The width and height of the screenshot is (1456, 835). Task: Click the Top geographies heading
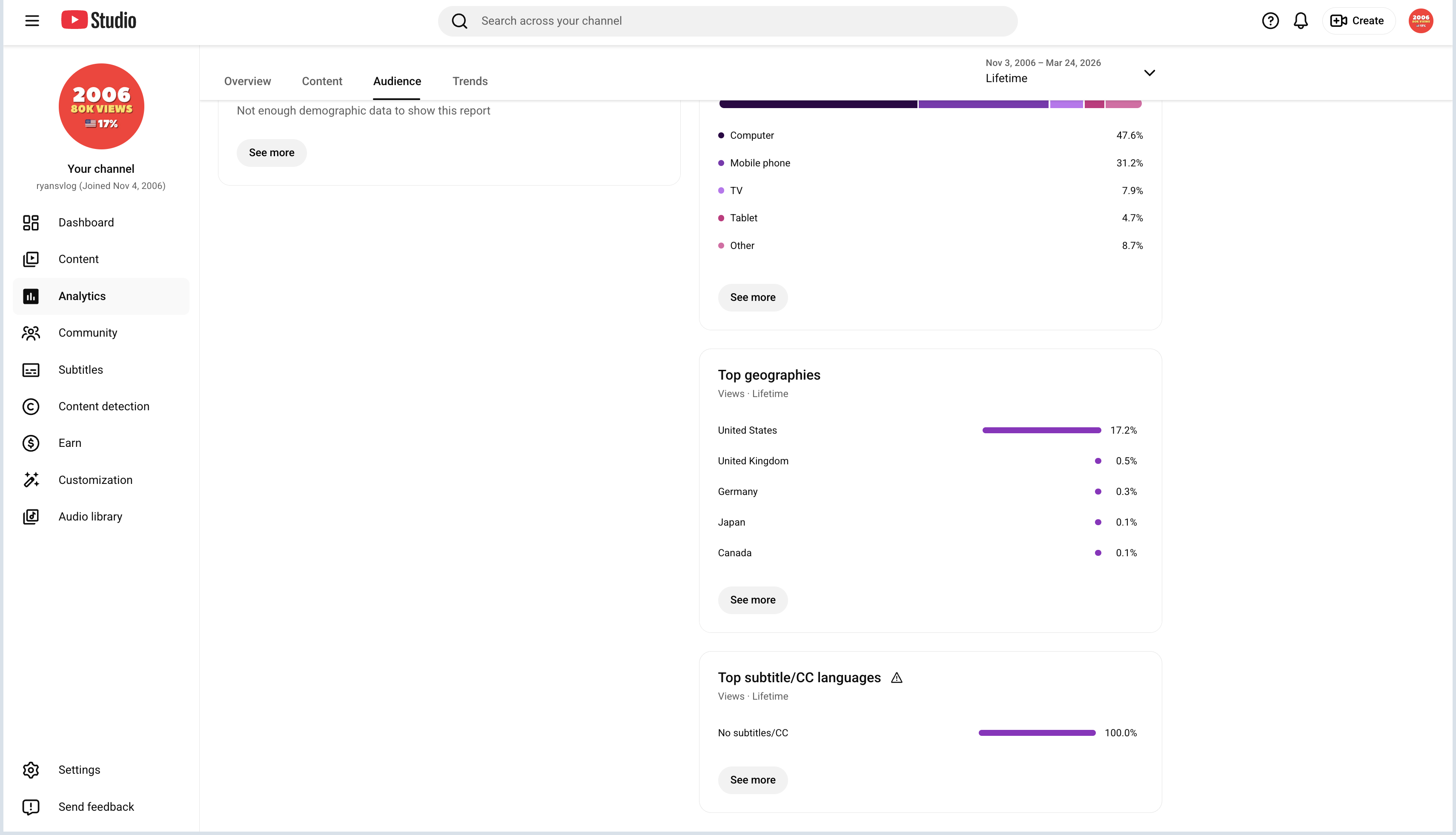[769, 375]
